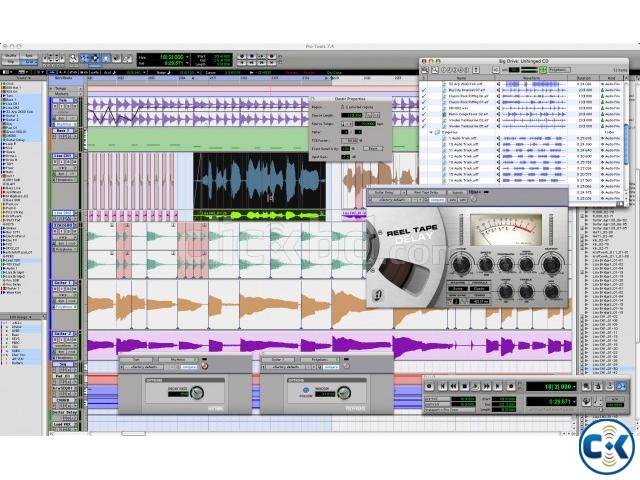Click Play in the floating Transport window
The width and height of the screenshot is (640, 480).
tap(476, 386)
